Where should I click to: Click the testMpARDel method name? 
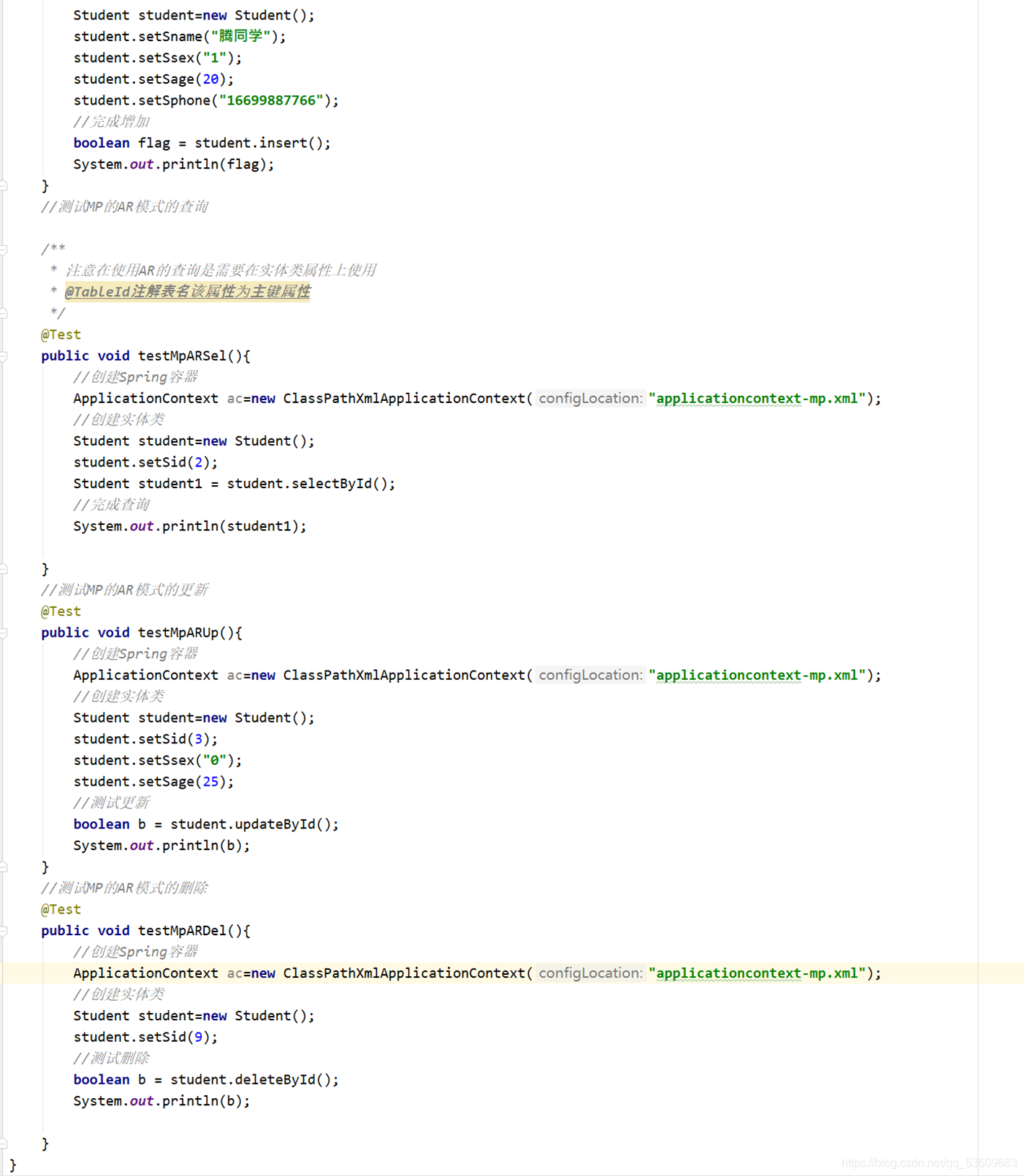pos(182,930)
